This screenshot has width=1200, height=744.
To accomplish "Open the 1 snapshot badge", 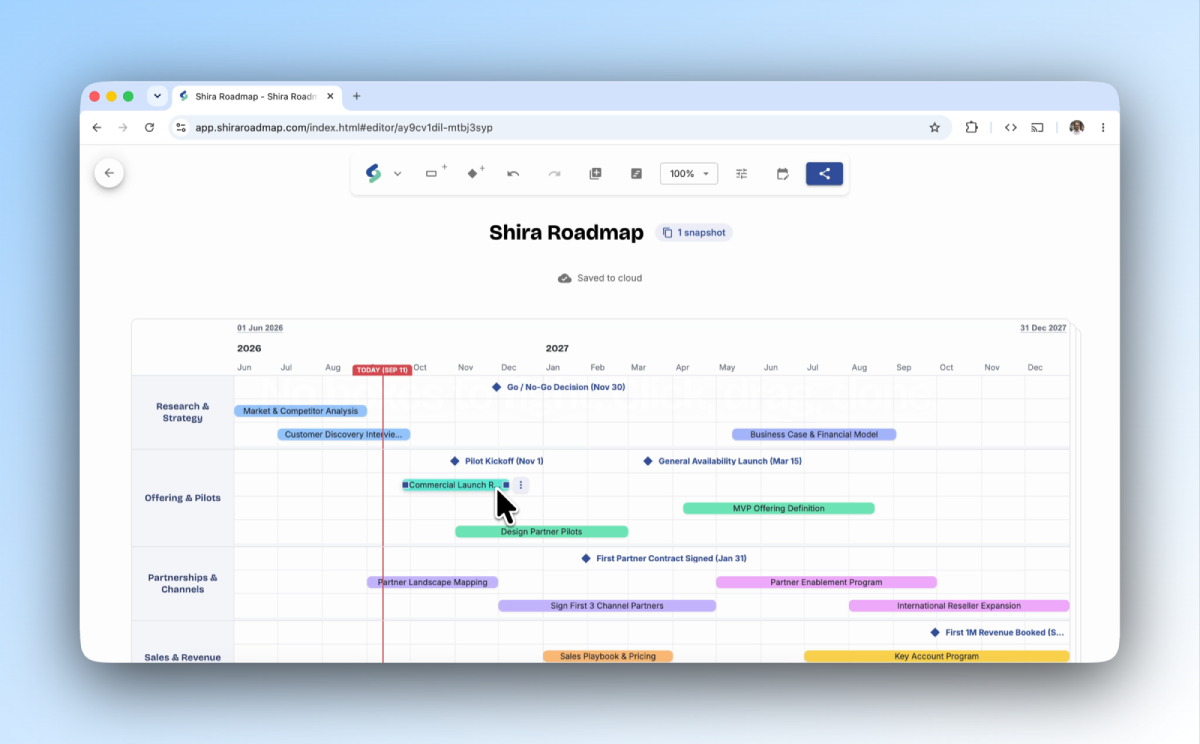I will pyautogui.click(x=694, y=233).
